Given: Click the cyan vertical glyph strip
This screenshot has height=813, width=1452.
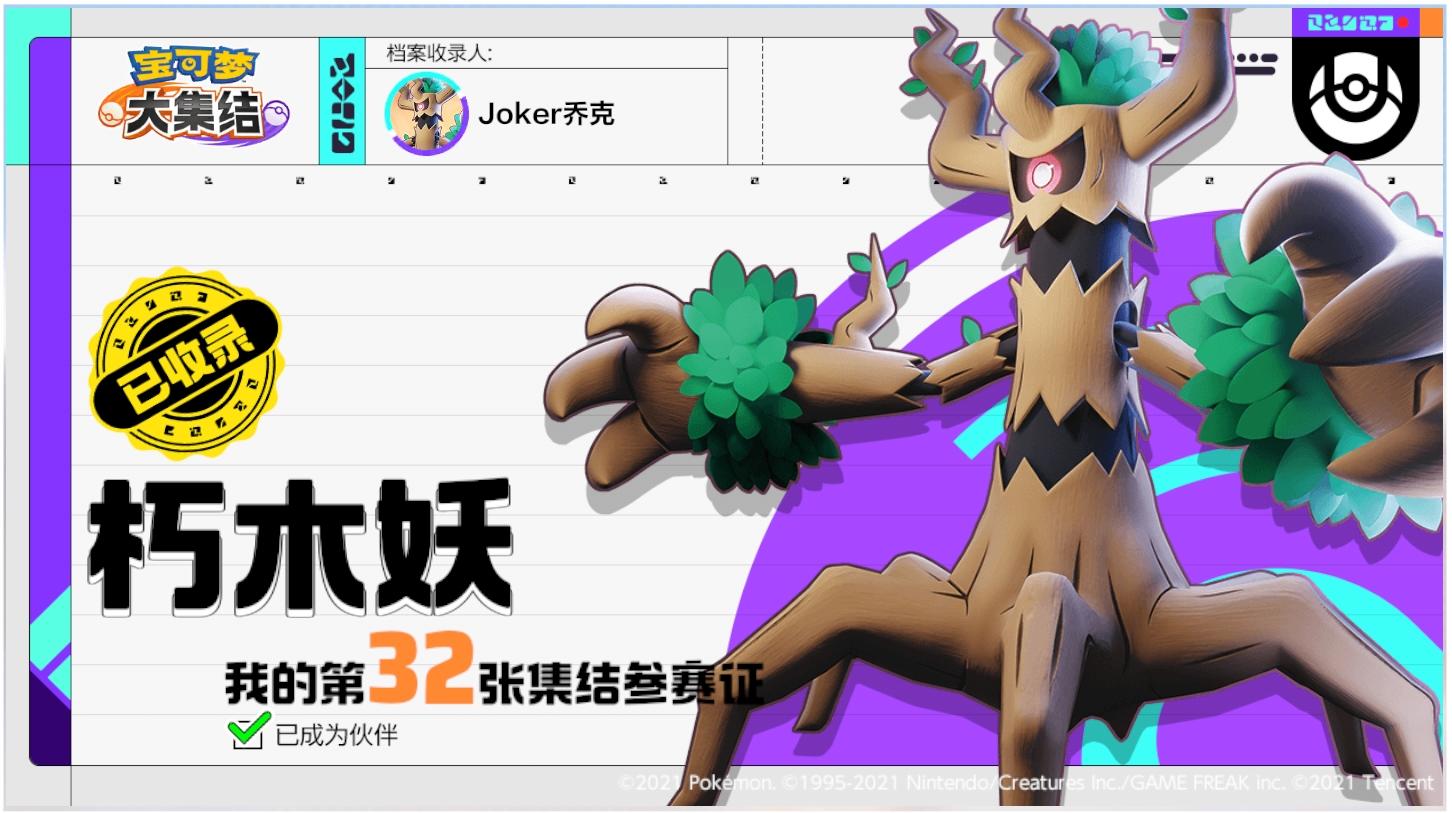Looking at the screenshot, I should (x=342, y=102).
